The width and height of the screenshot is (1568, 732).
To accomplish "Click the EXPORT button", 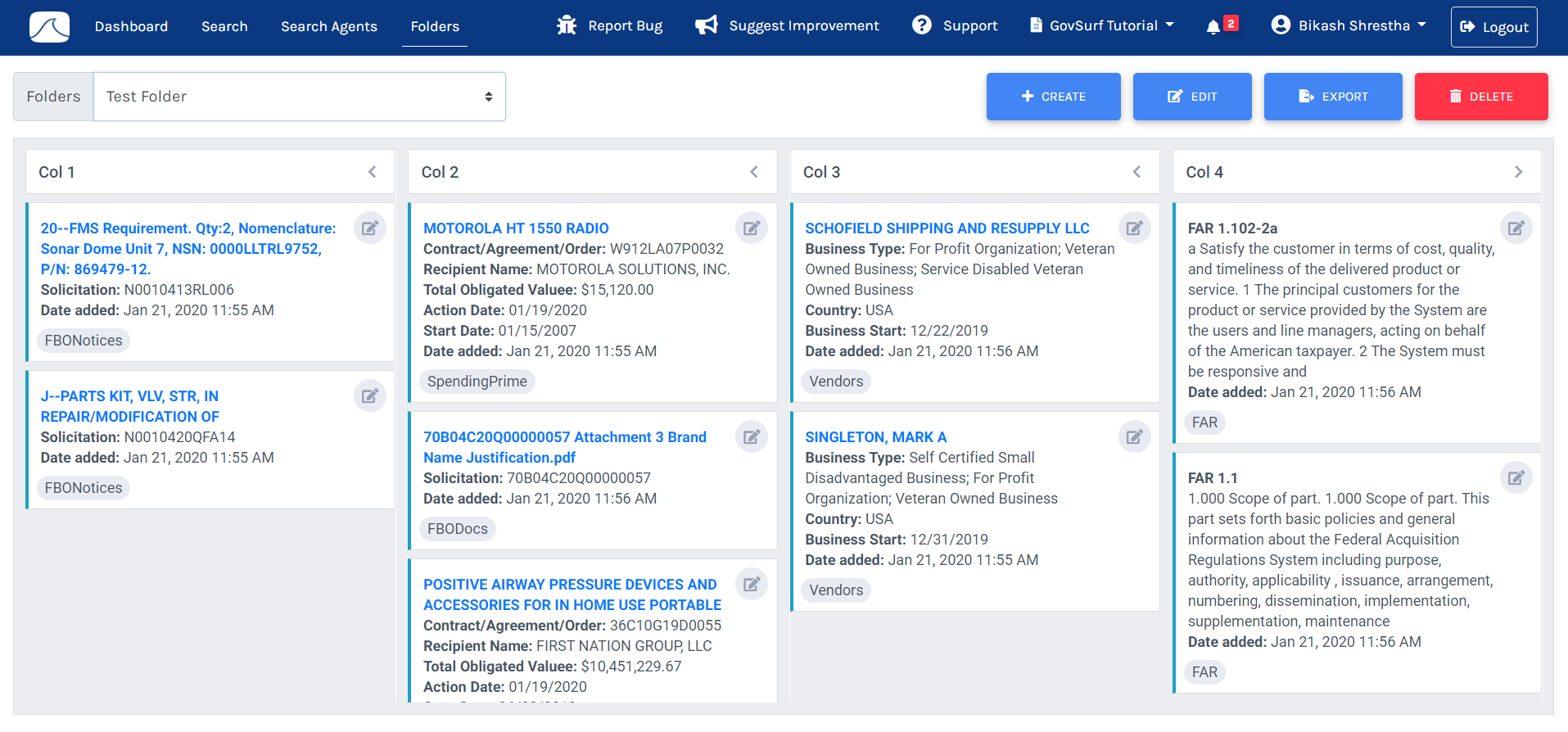I will (1333, 97).
